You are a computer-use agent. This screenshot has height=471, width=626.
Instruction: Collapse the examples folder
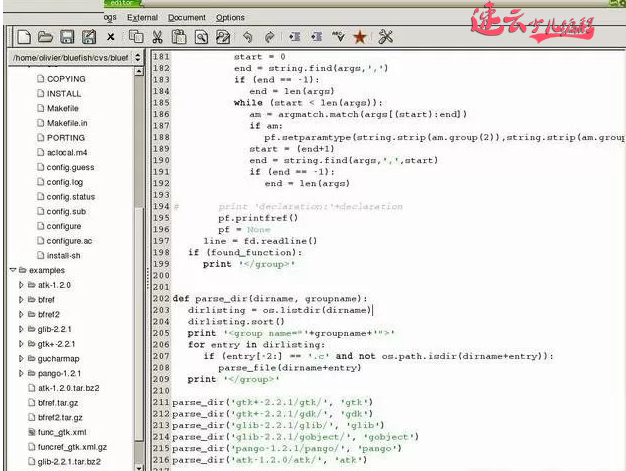click(x=11, y=270)
